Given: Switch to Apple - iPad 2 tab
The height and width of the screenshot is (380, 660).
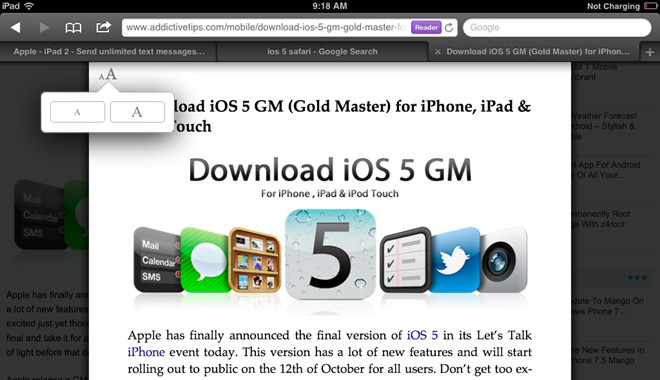Looking at the screenshot, I should pos(109,51).
